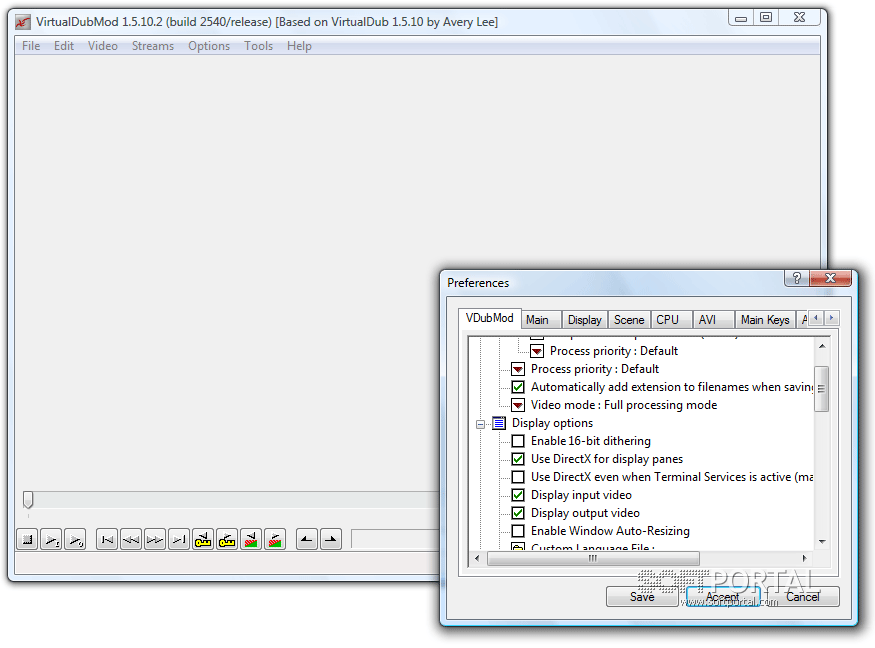
Task: Click the horizontal scrollbar thumb in preferences
Action: [x=593, y=558]
